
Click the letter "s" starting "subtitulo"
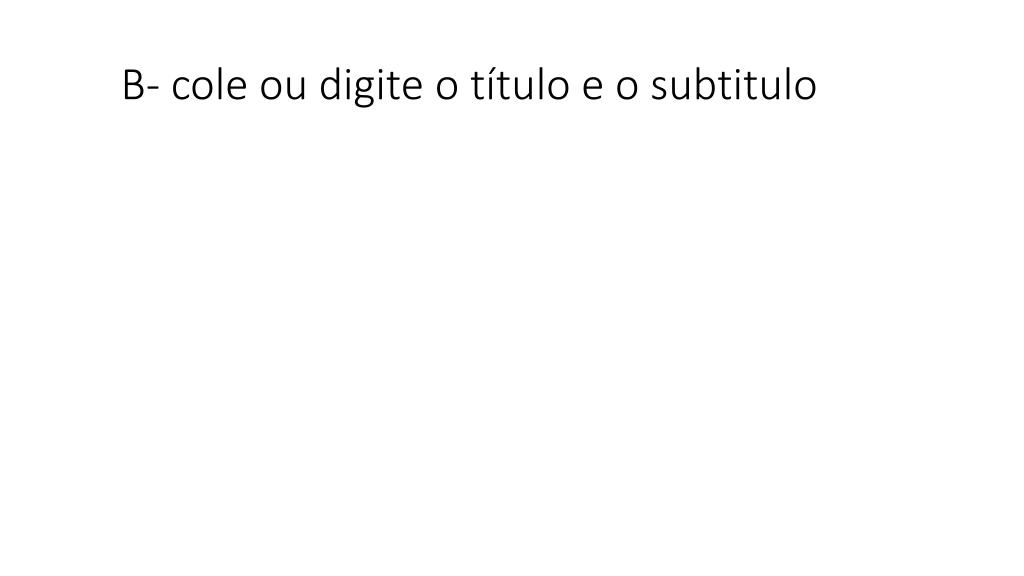pyautogui.click(x=660, y=90)
